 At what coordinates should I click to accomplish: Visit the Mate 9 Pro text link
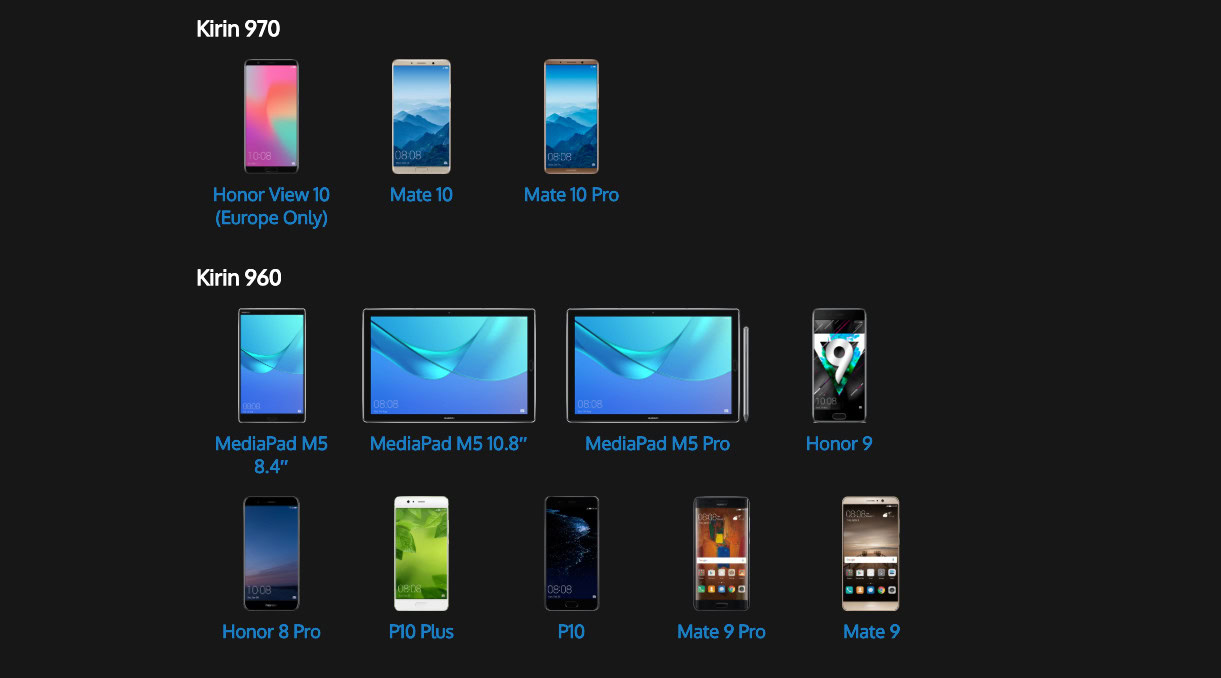pos(721,632)
